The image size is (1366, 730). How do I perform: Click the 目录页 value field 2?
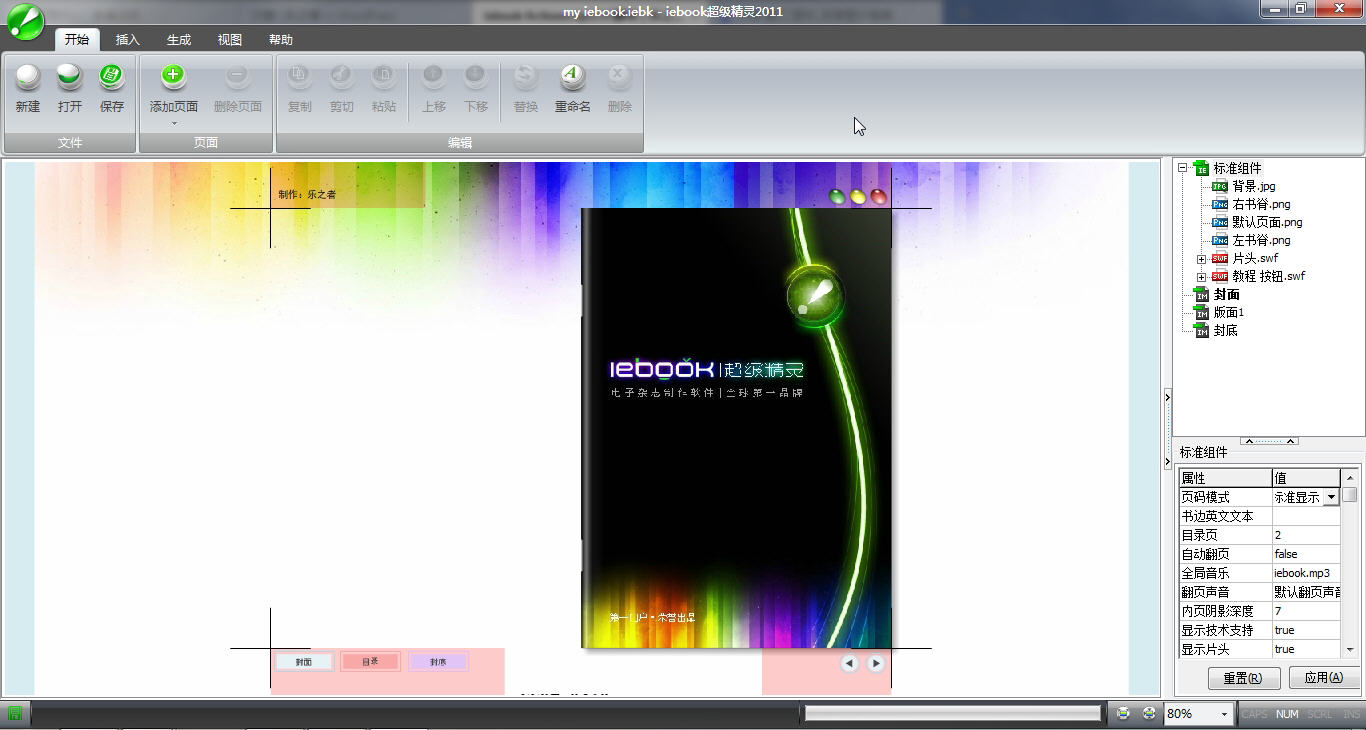(x=1305, y=535)
